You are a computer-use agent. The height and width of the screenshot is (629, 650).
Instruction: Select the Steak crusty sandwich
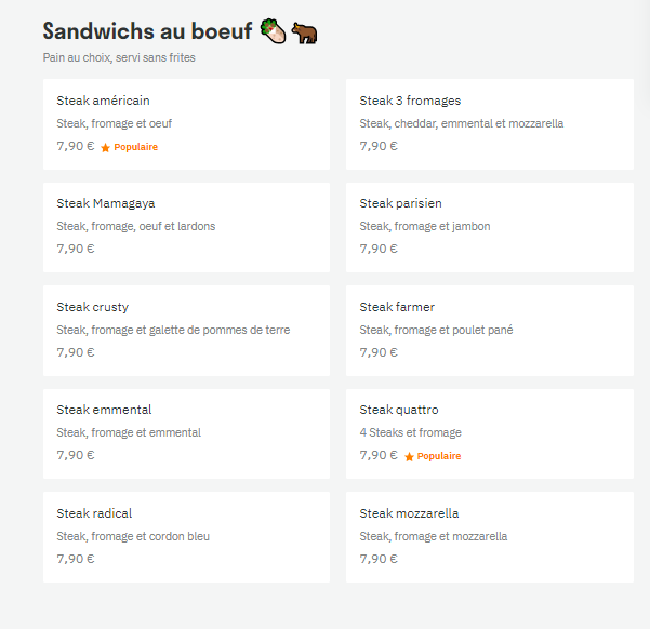click(187, 330)
